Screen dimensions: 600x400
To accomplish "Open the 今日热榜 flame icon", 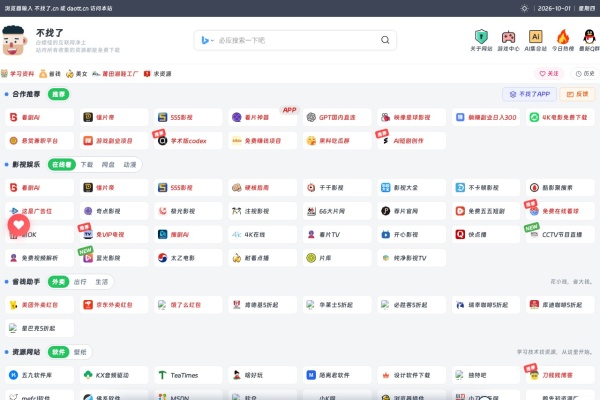I will 562,40.
